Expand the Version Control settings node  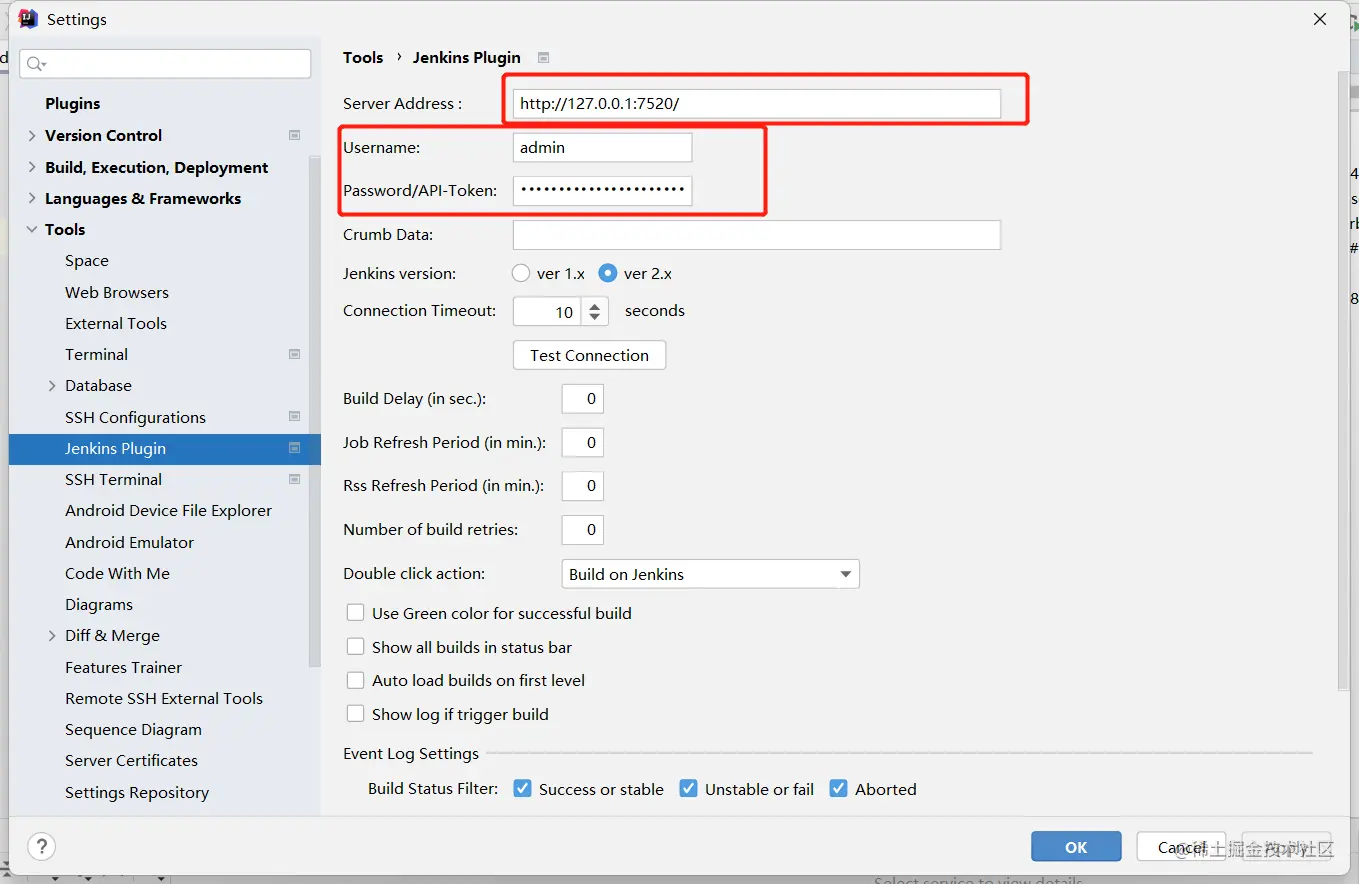pyautogui.click(x=32, y=135)
